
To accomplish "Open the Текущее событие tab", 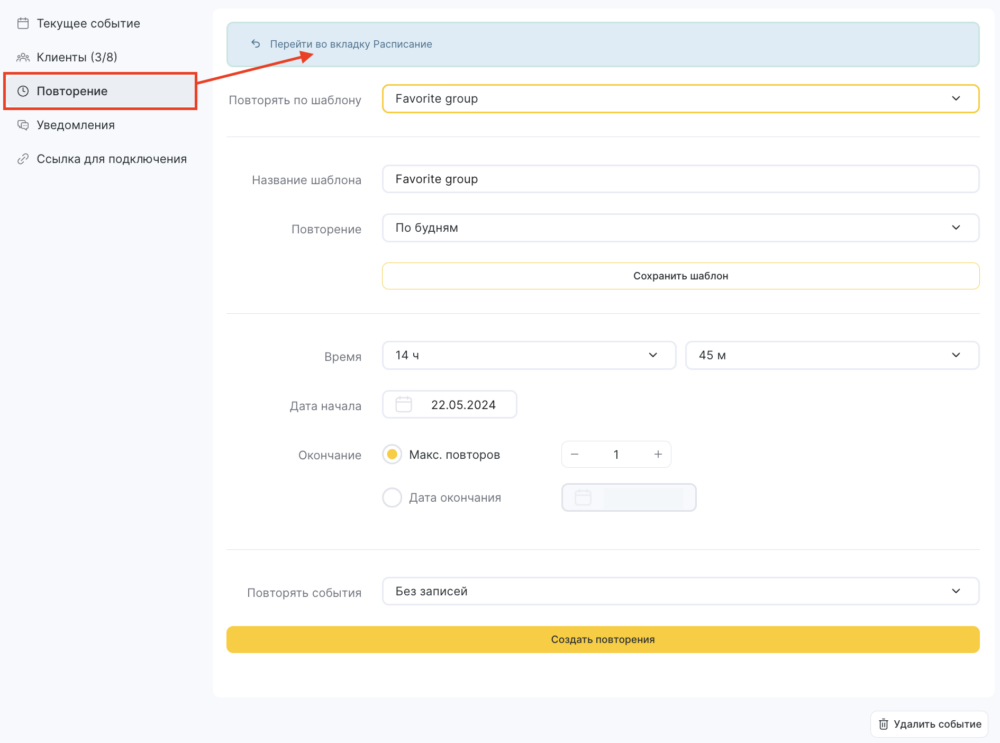I will [x=99, y=24].
